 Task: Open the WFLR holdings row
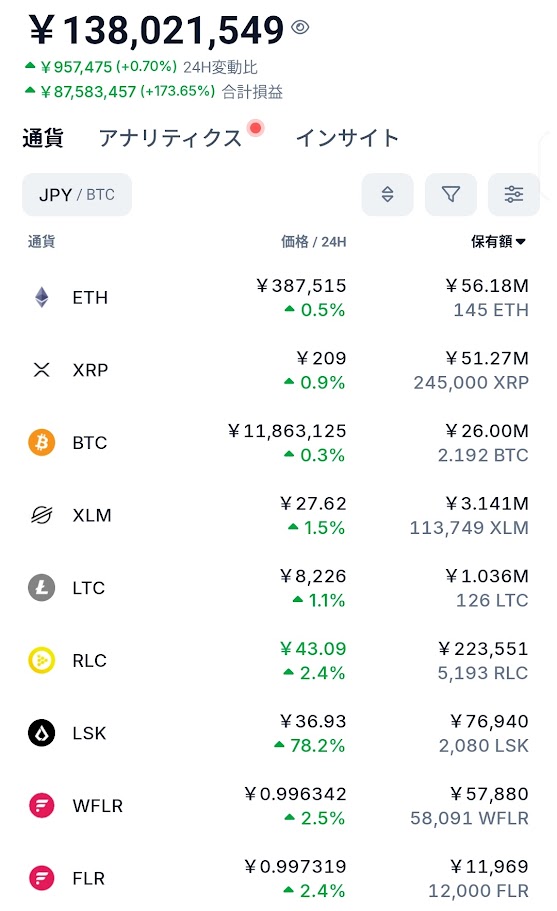coord(279,805)
